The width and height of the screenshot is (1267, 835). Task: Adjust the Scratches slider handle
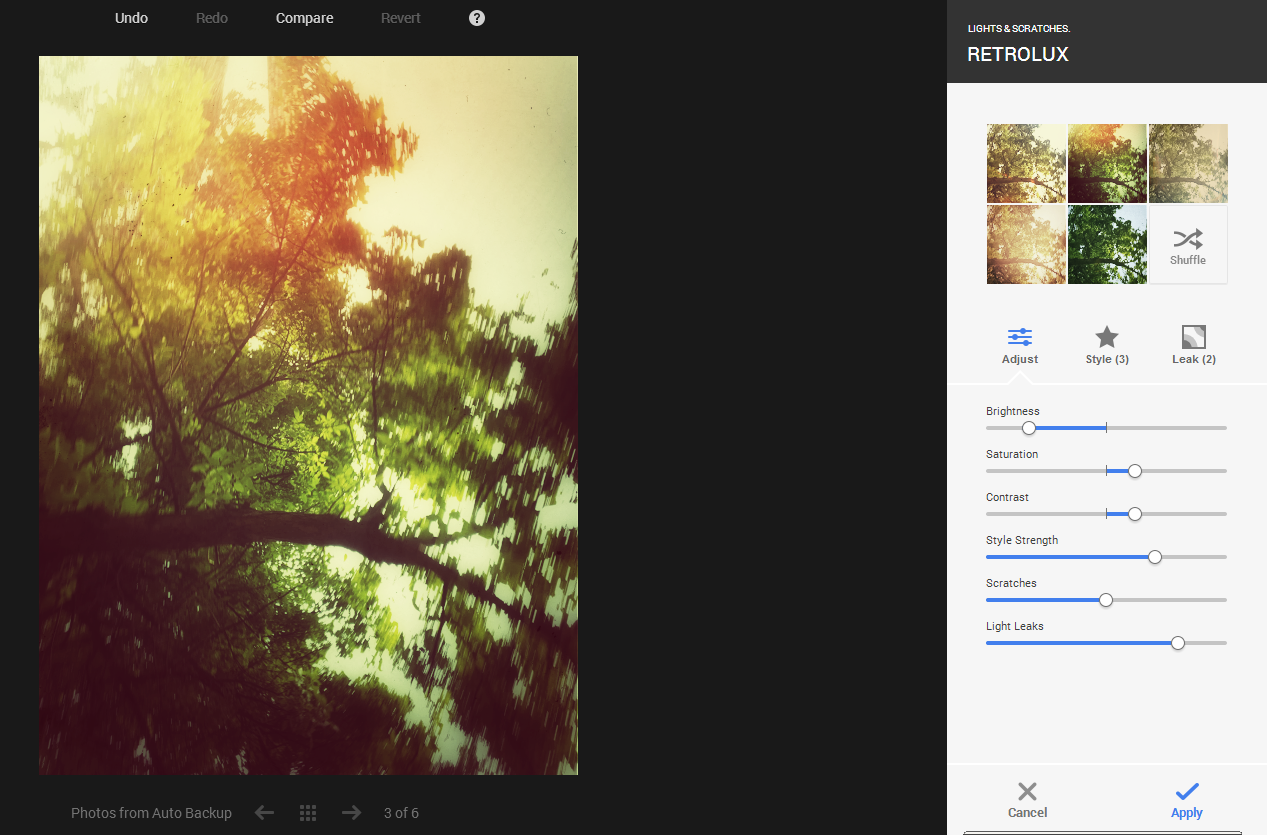pos(1106,600)
